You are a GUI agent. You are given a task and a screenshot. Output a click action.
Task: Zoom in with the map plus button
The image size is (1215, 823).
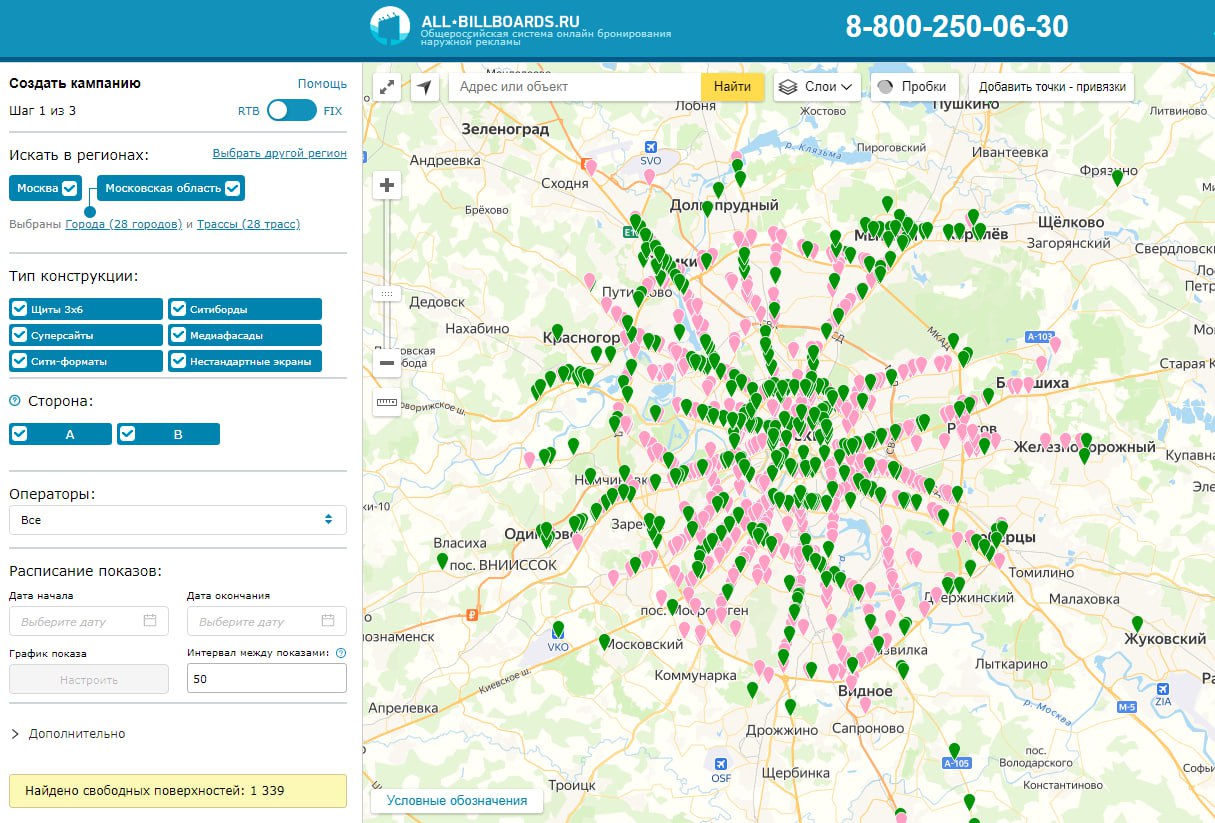(x=387, y=185)
